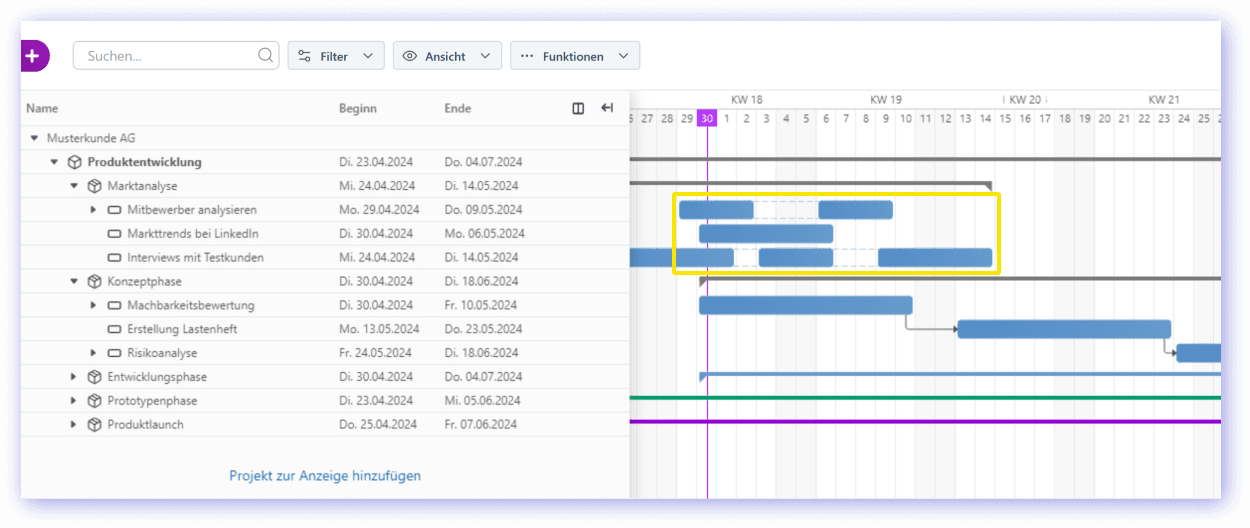Click the magnifier icon in search field
The width and height of the screenshot is (1250, 528).
click(266, 56)
